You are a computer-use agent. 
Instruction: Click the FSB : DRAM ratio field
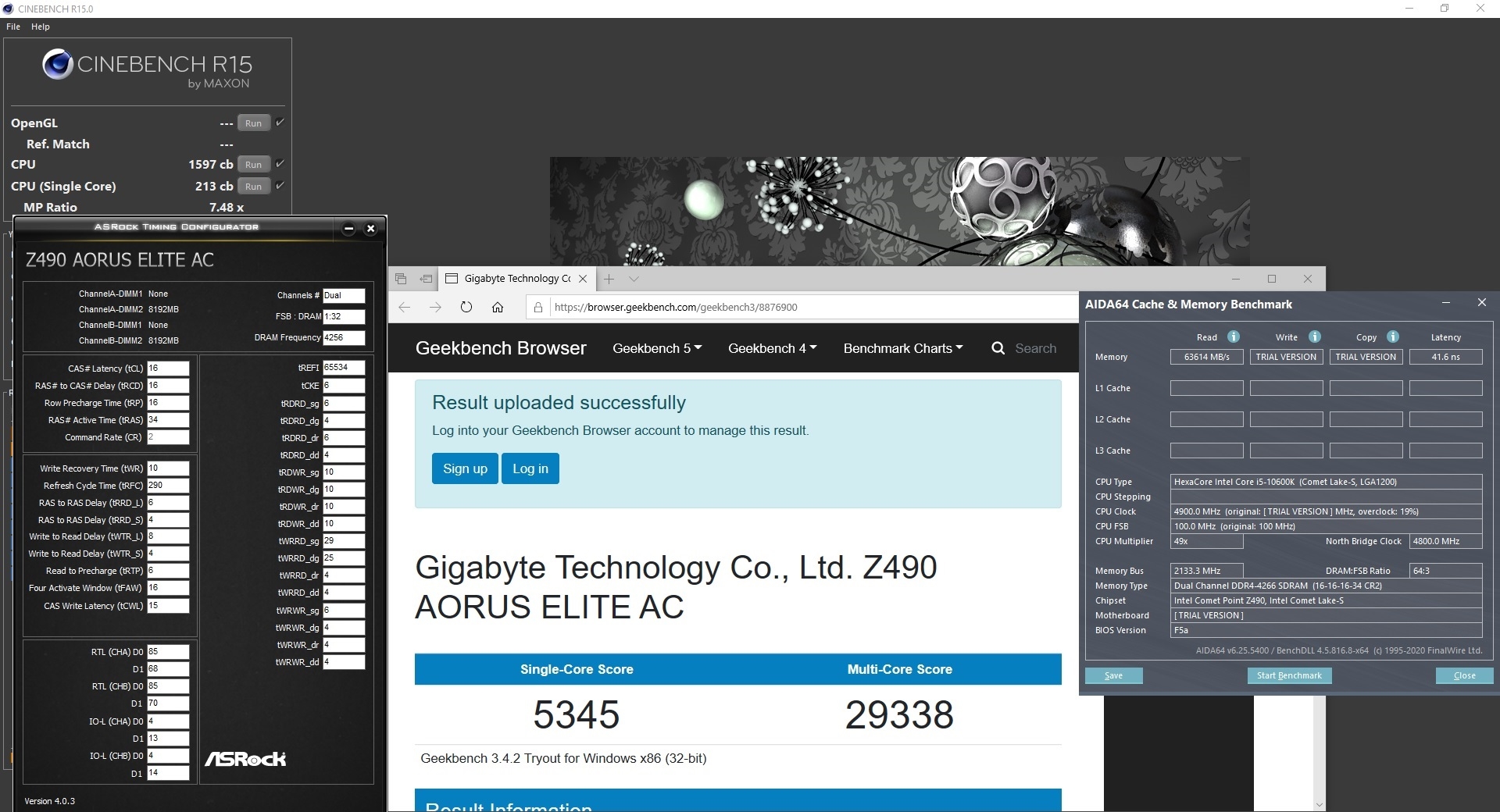click(344, 316)
